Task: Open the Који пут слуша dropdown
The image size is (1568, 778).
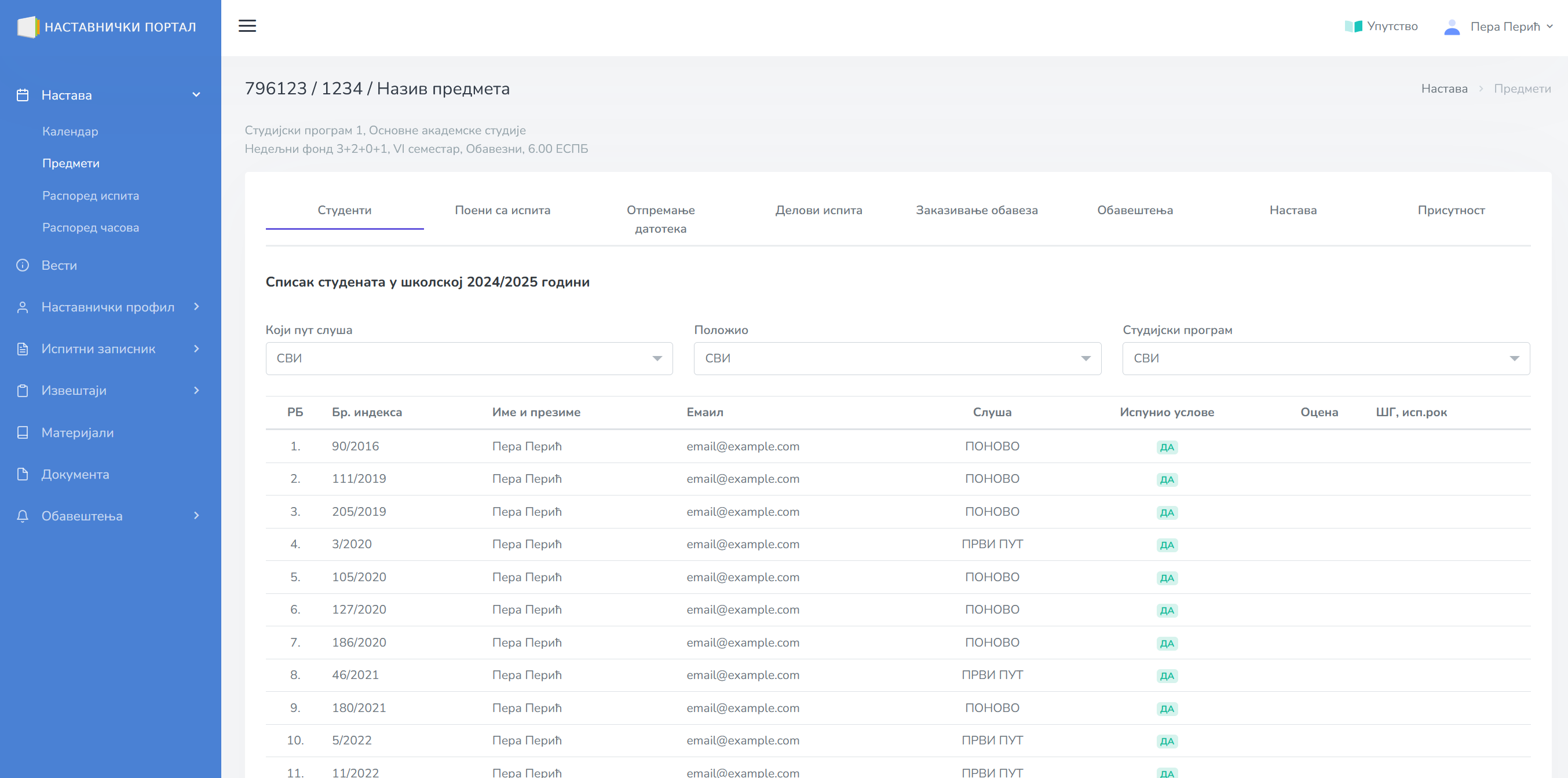Action: 469,358
